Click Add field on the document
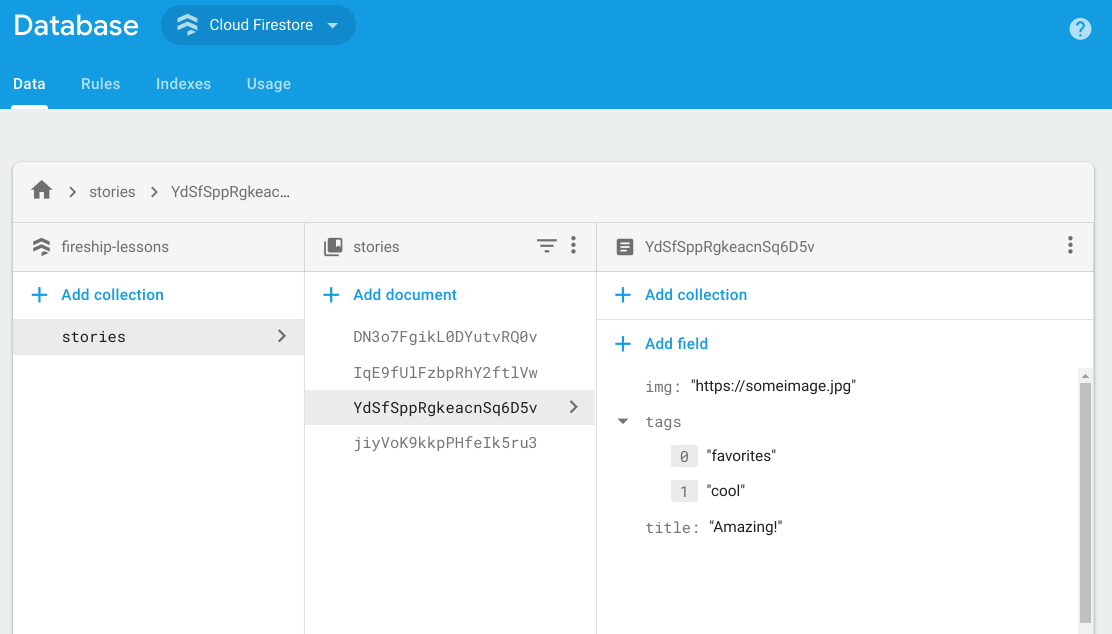The width and height of the screenshot is (1112, 634). point(661,343)
